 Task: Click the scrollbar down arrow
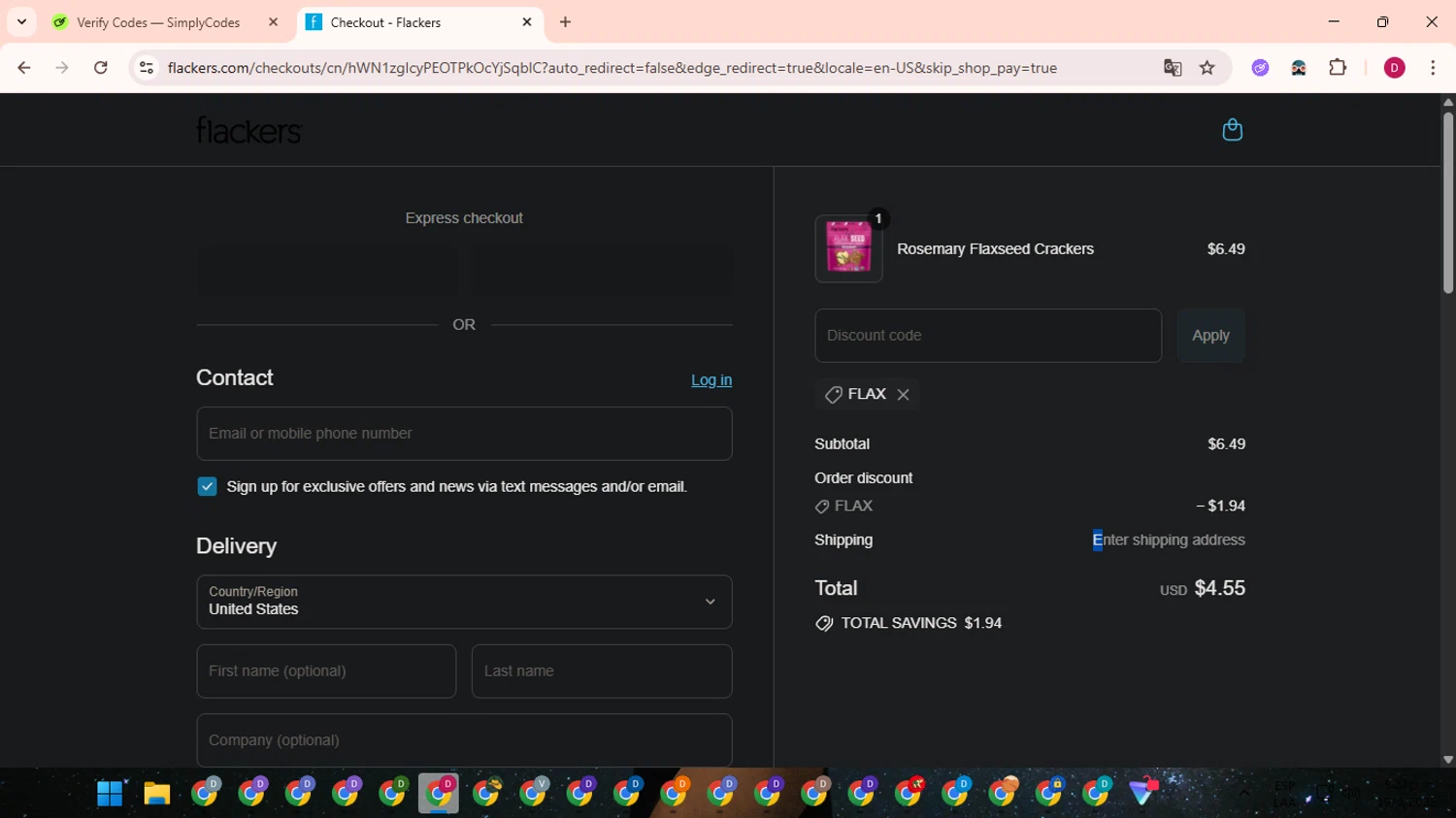[x=1447, y=760]
